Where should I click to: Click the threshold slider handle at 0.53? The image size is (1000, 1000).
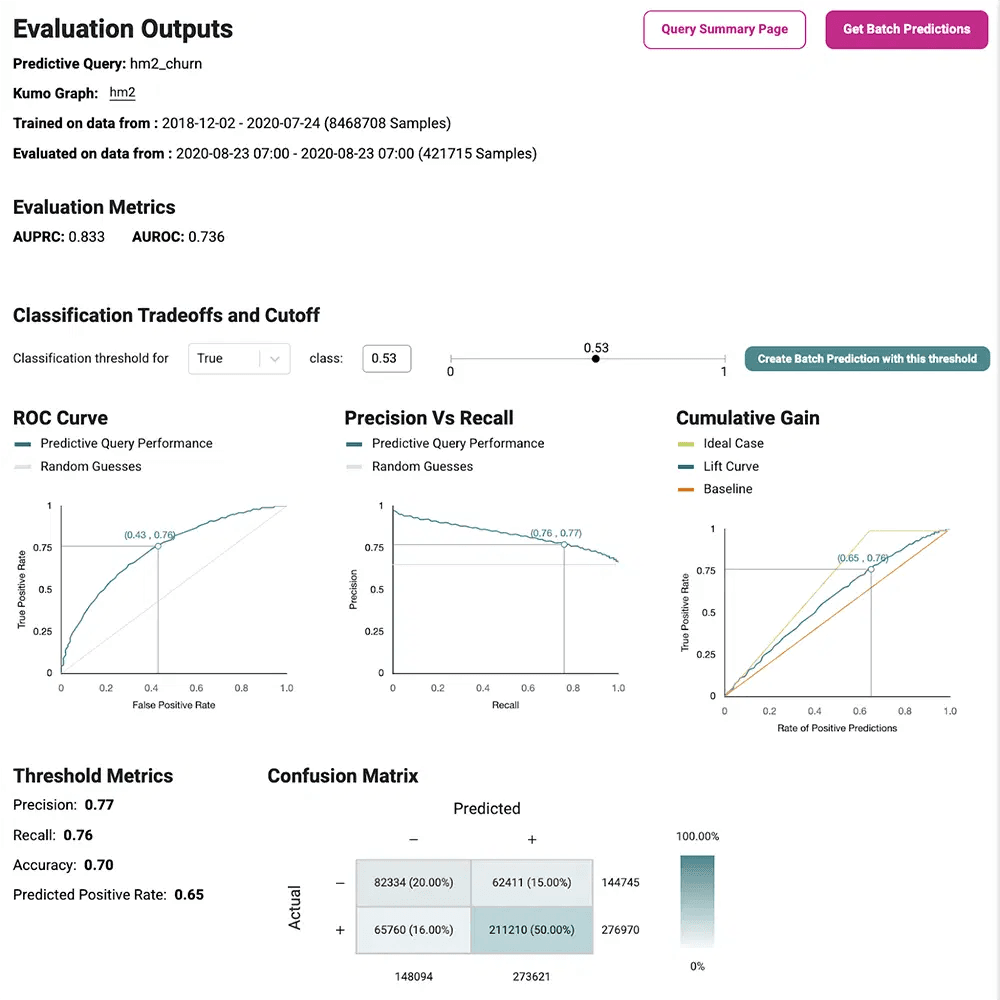click(596, 358)
